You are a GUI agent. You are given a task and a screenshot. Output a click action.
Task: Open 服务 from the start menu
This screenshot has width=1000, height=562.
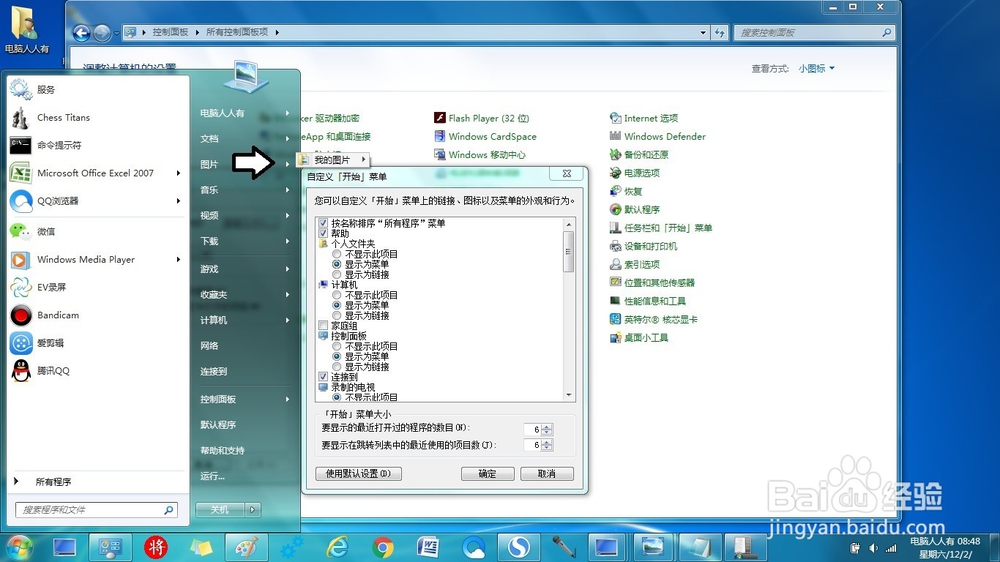click(x=46, y=90)
